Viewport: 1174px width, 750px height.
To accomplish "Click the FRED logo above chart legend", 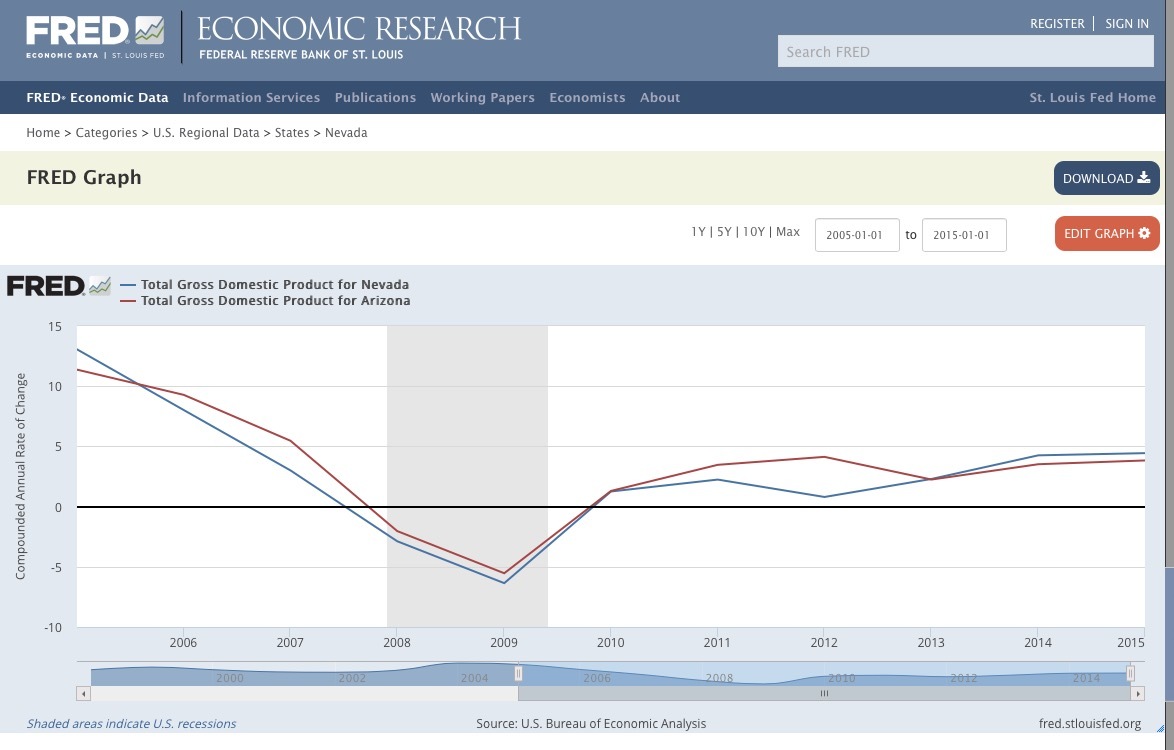I will point(58,286).
